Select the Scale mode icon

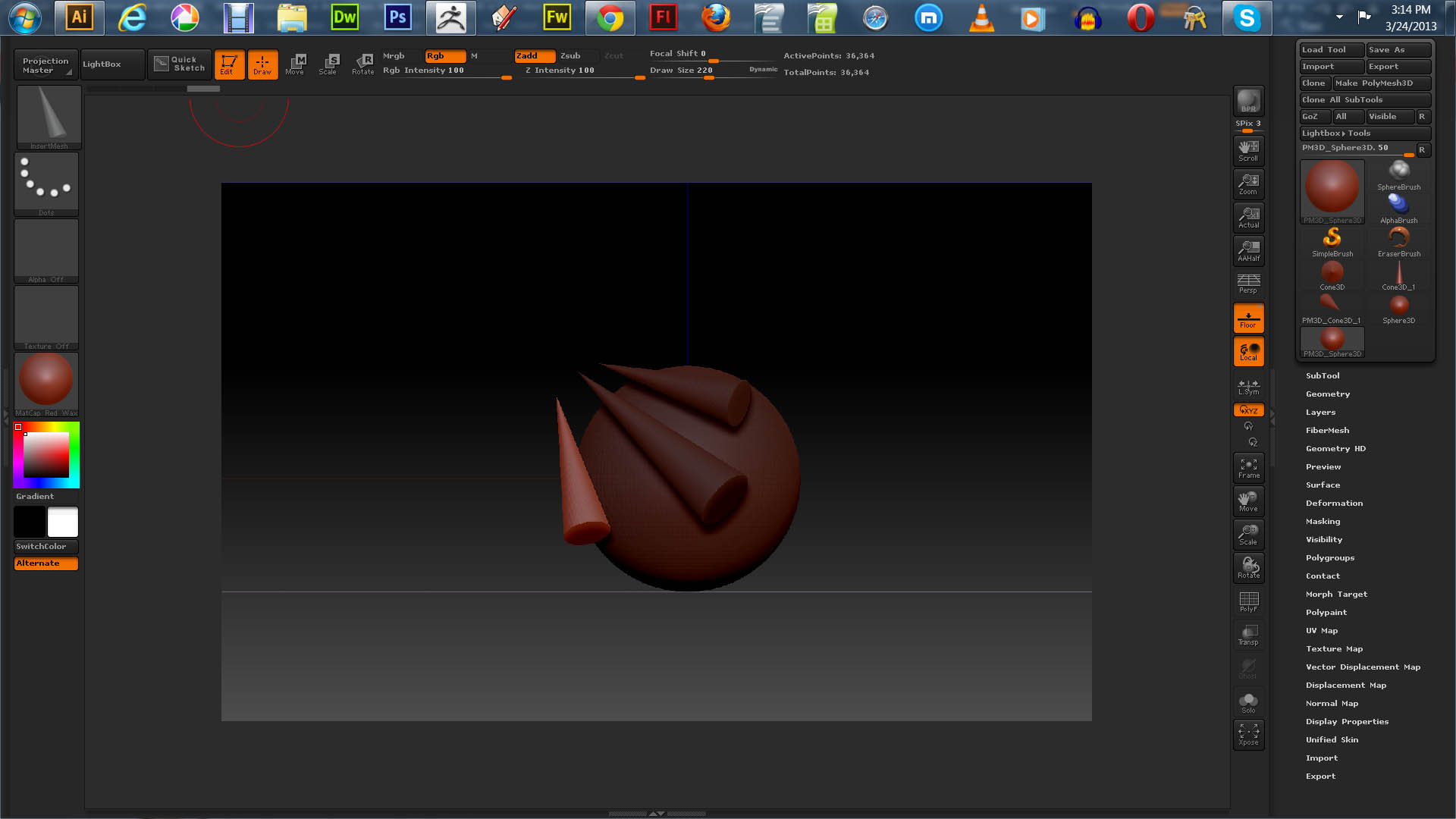pos(329,64)
